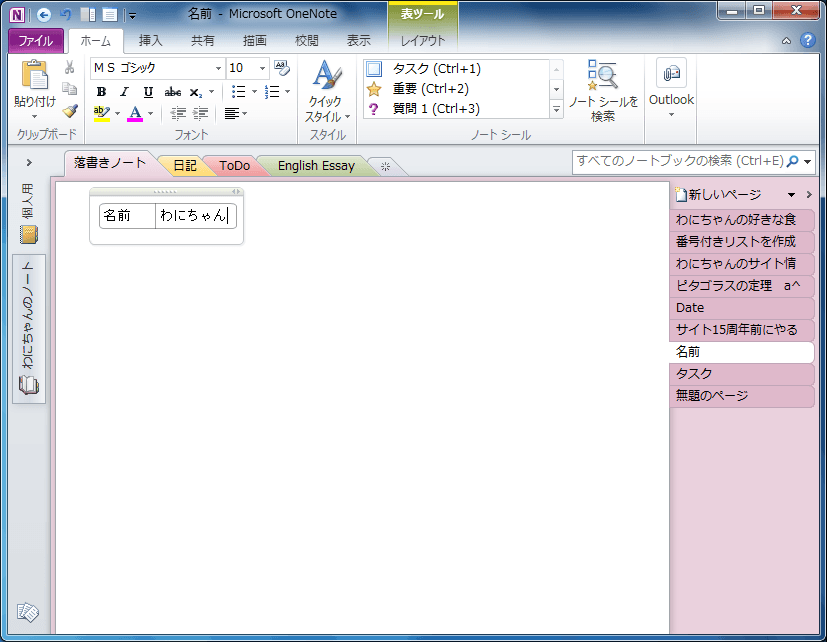Open the font size combo box
827x642 pixels.
247,68
